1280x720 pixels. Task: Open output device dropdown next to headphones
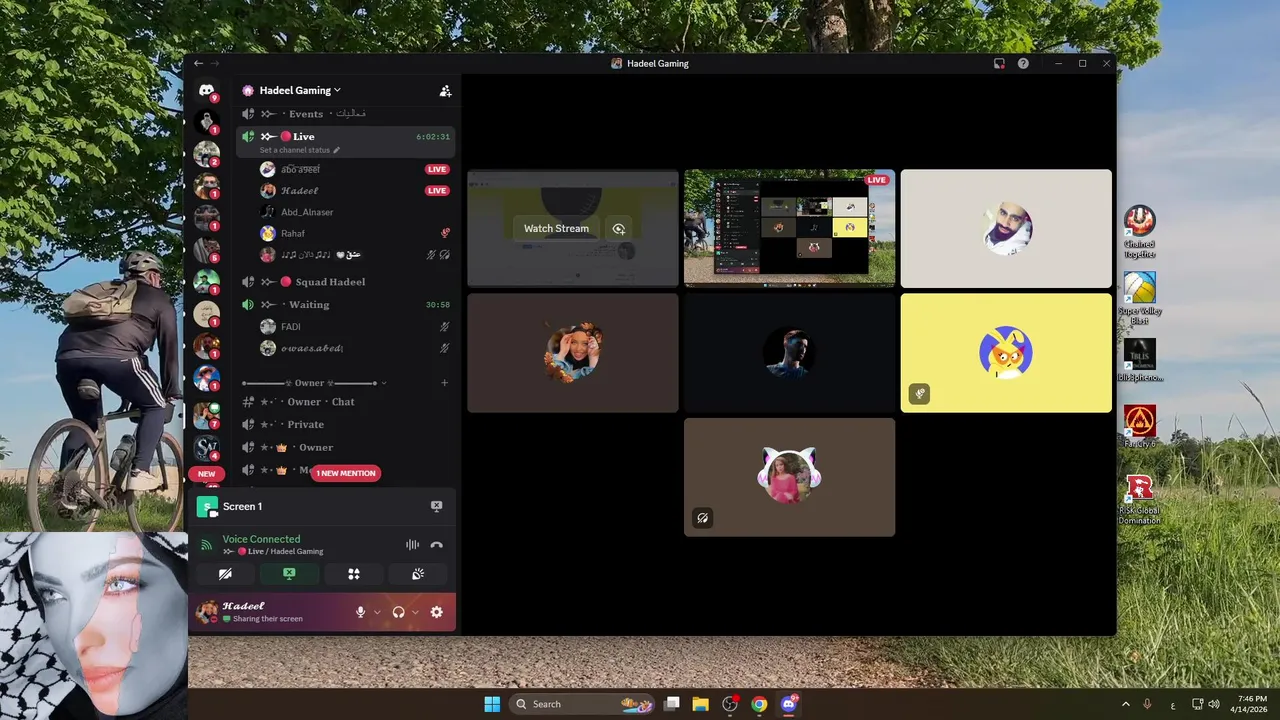click(415, 612)
